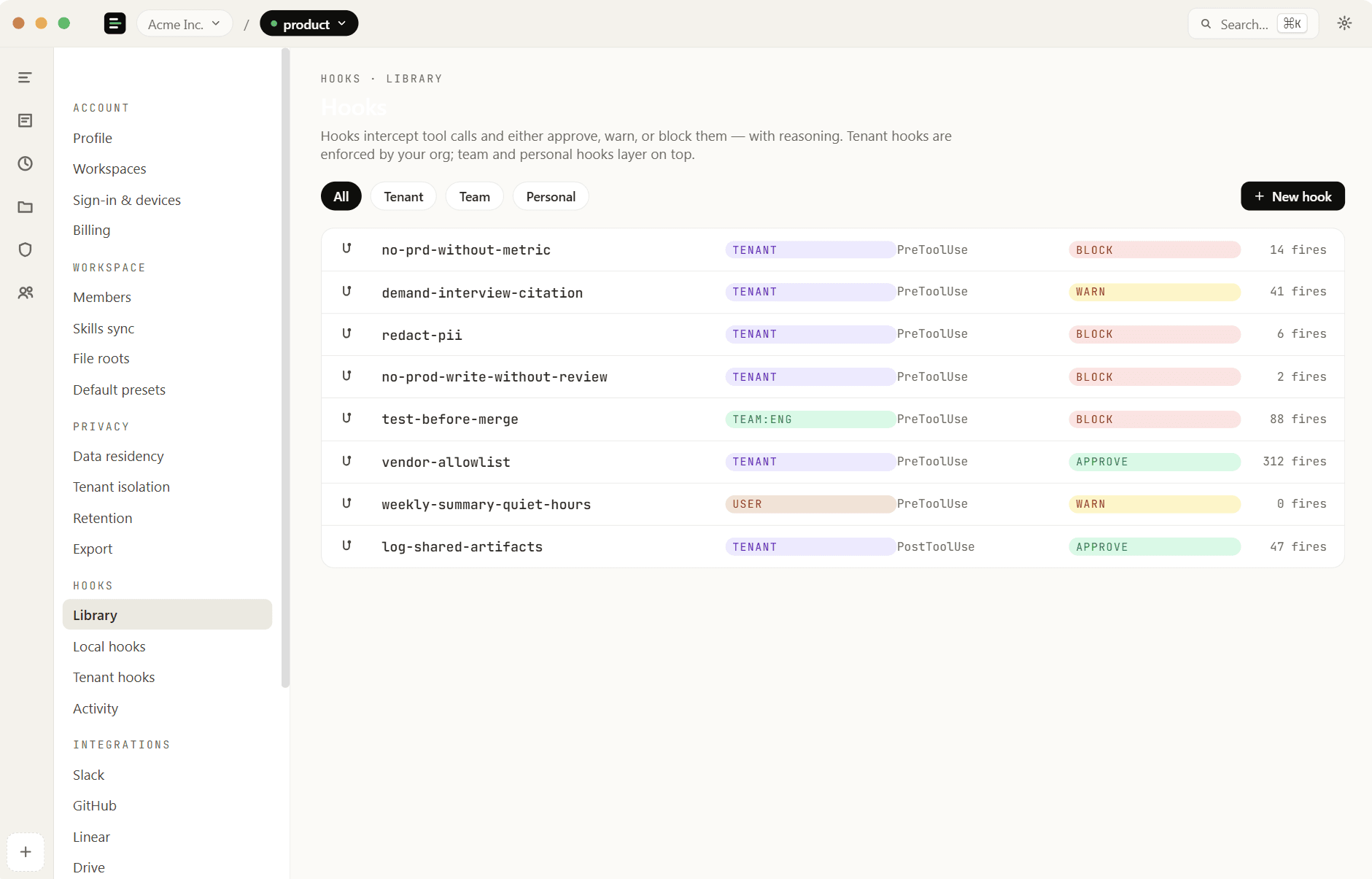Open the test-before-merge hook
This screenshot has height=879, width=1372.
coord(832,419)
